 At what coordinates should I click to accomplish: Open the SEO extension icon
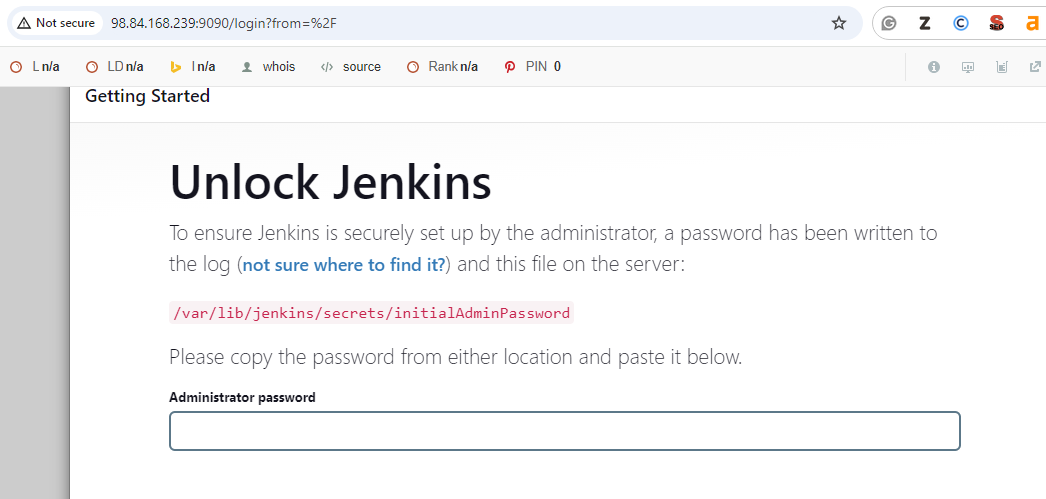[x=997, y=23]
